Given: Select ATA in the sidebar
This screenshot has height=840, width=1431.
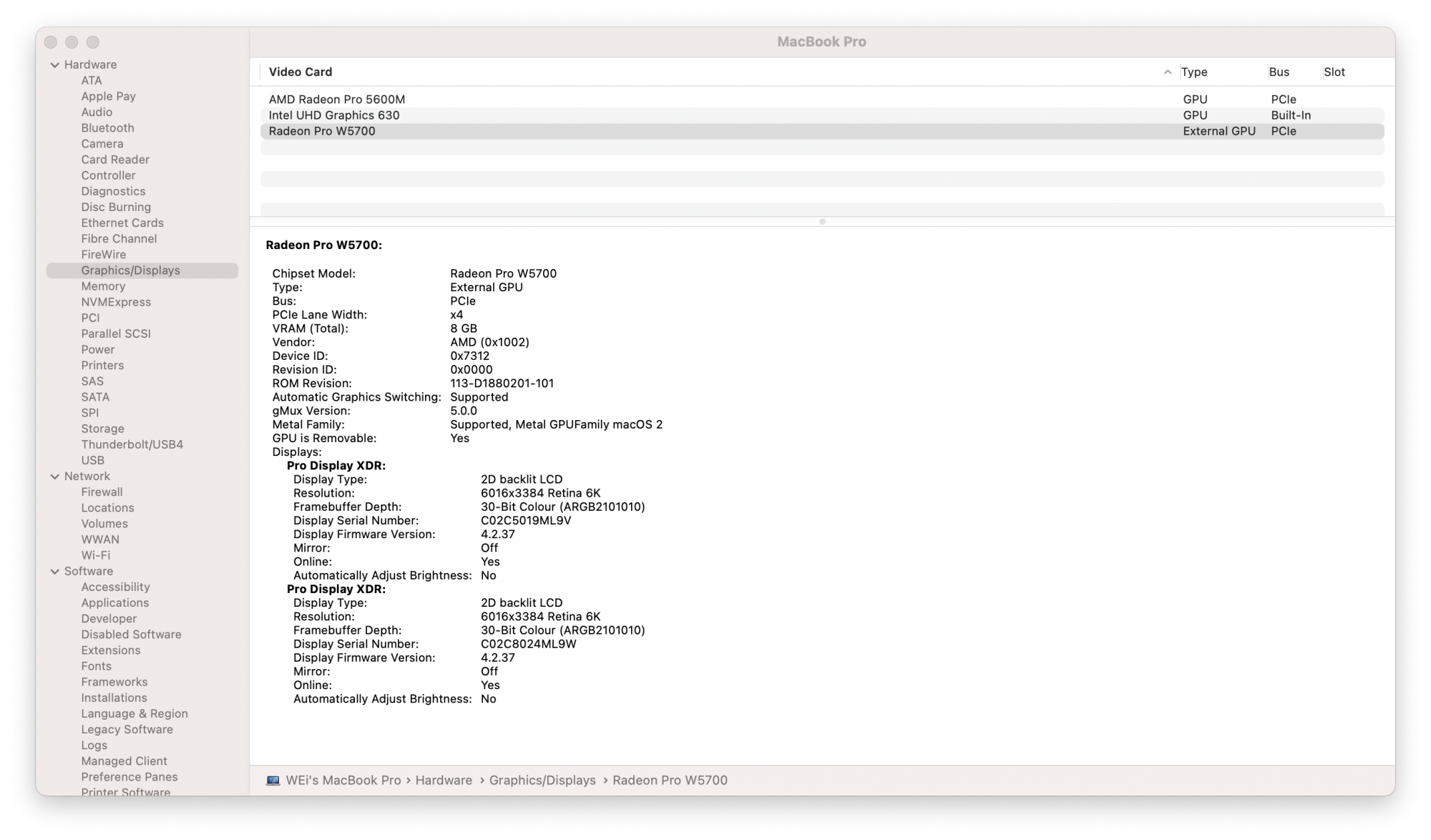Looking at the screenshot, I should (x=92, y=81).
